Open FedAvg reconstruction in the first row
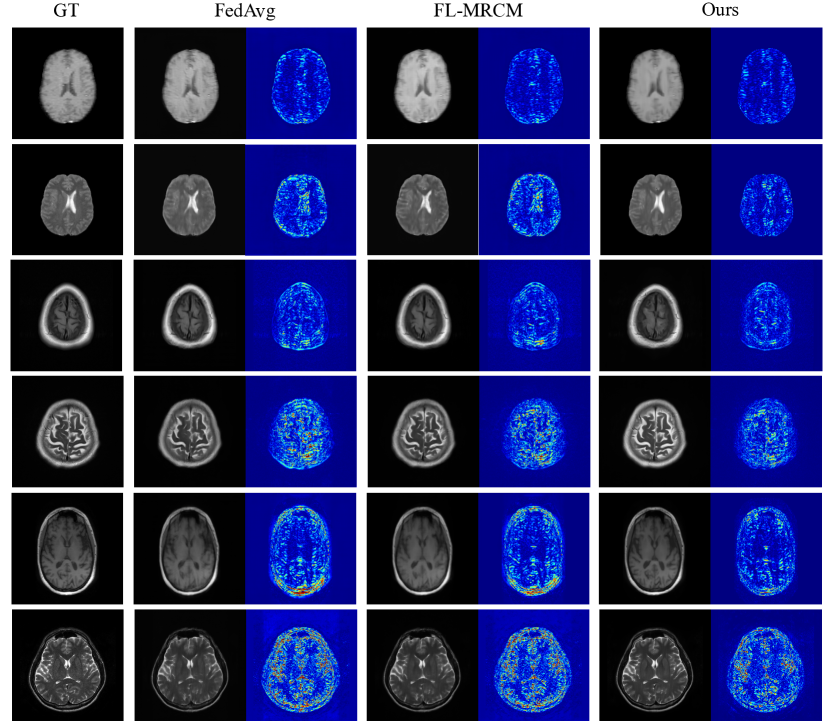This screenshot has width=831, height=726. coord(190,83)
